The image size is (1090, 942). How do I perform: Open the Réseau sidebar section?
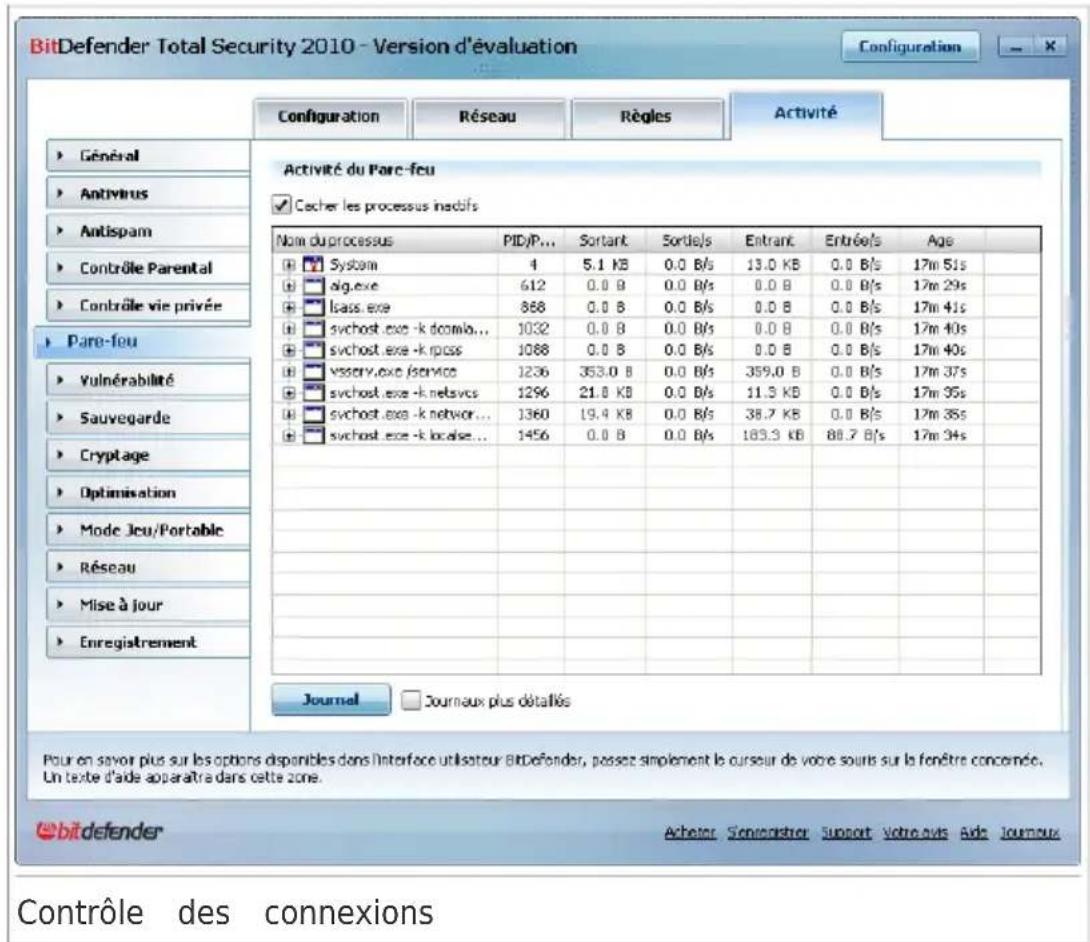(x=148, y=568)
